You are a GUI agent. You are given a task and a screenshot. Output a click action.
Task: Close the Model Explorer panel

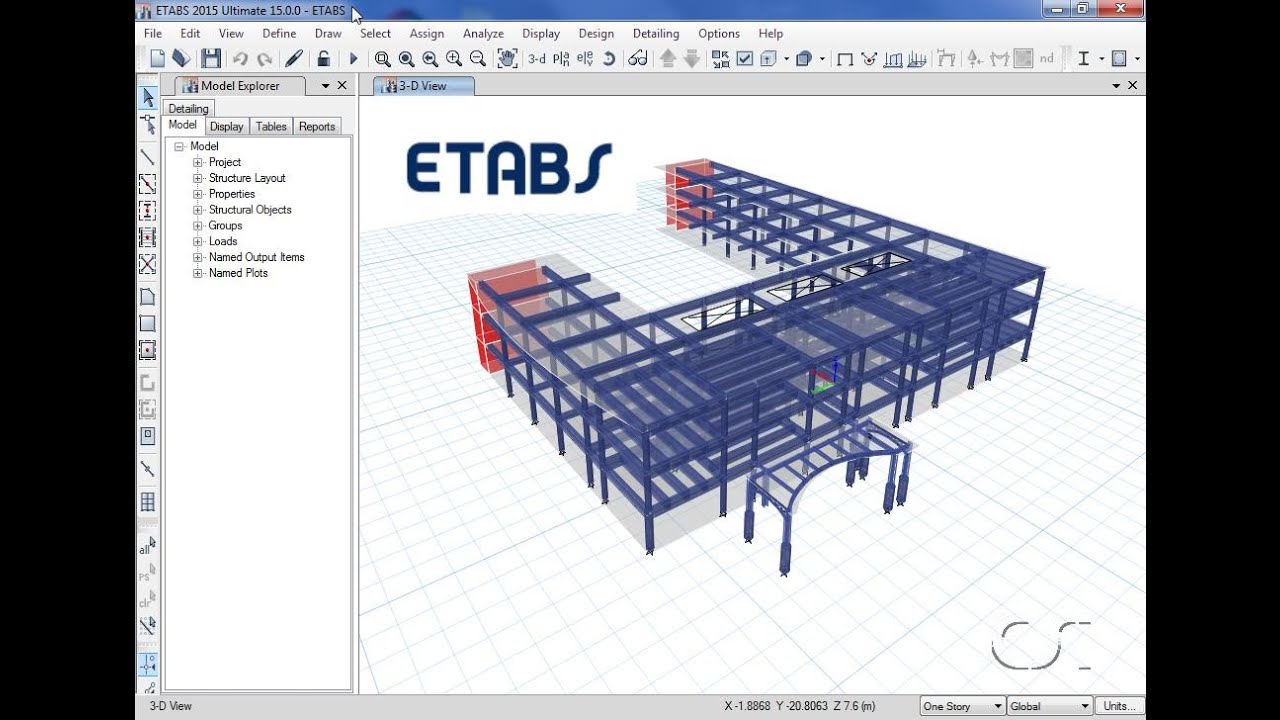(342, 86)
